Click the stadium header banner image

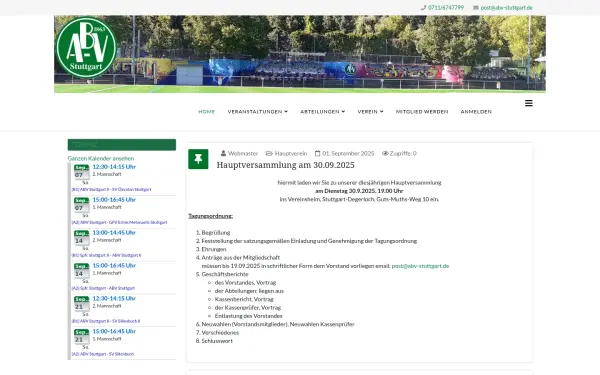point(300,54)
